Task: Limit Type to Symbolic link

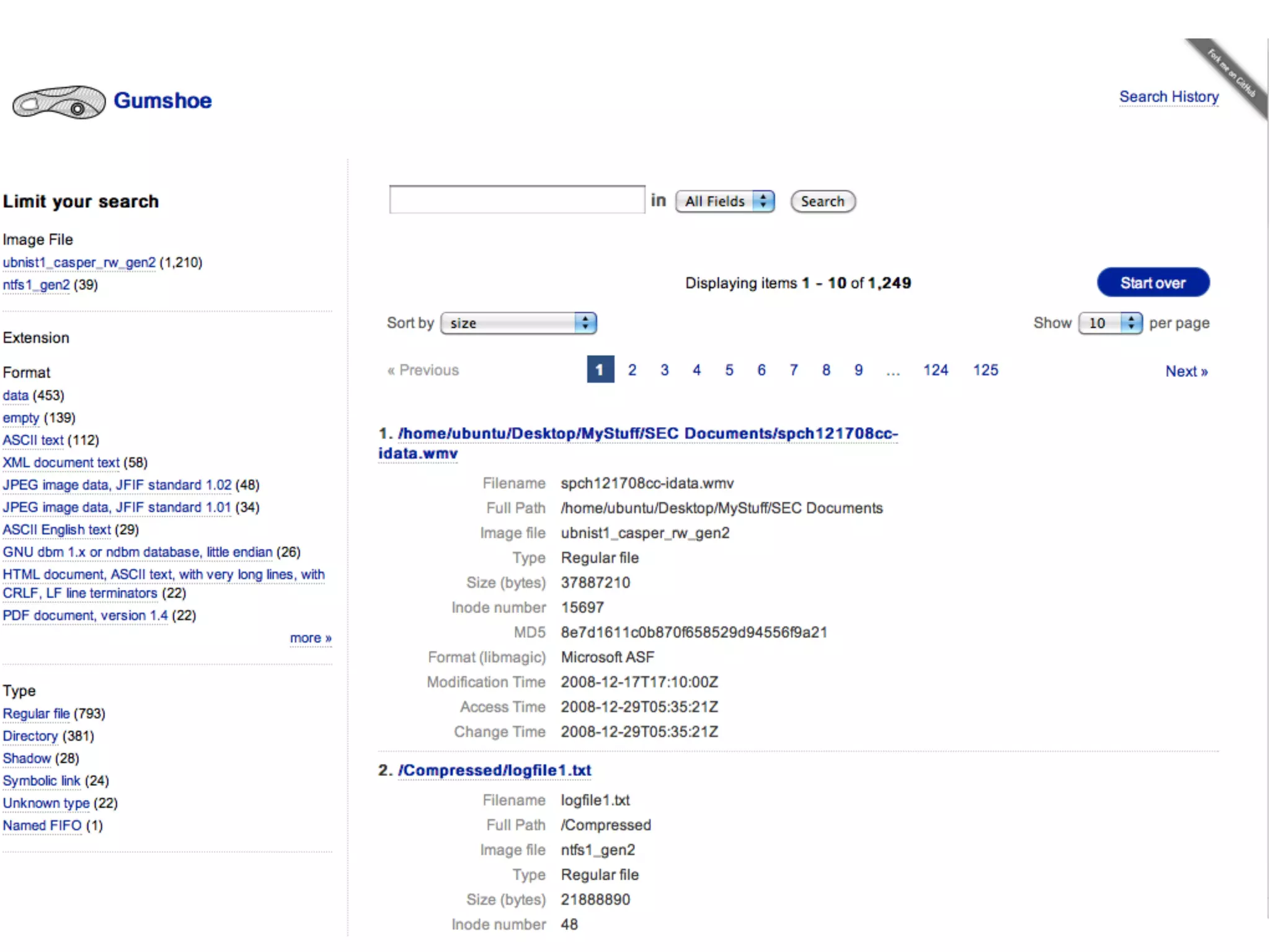Action: click(x=42, y=780)
